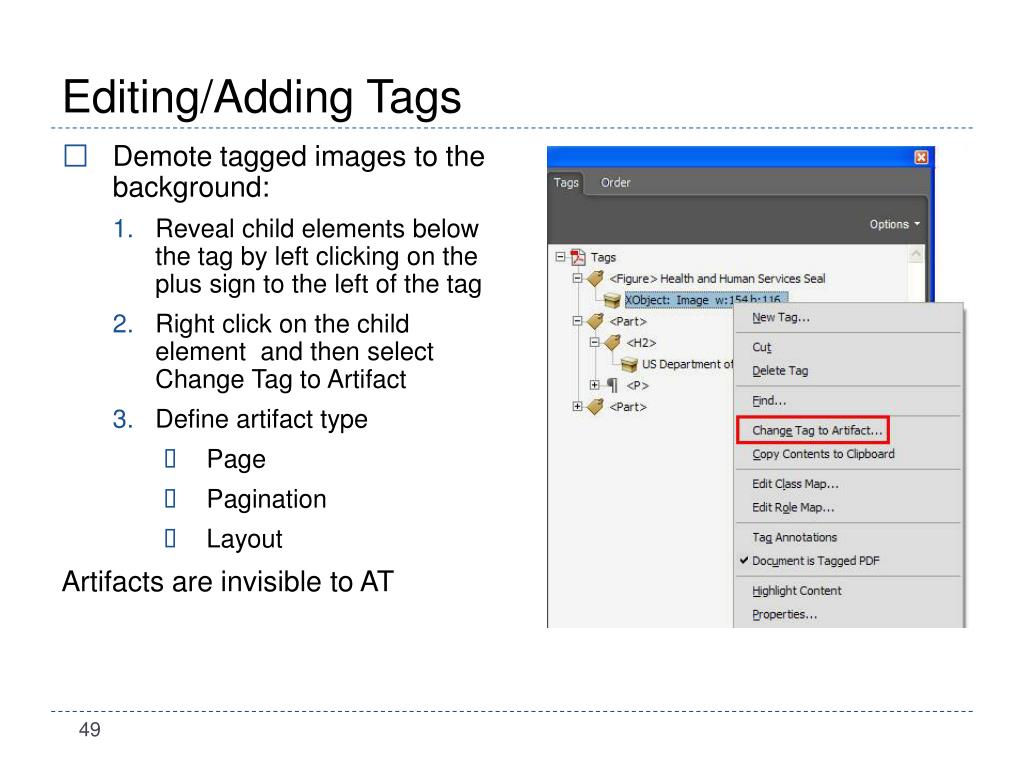Switch to the Tags tab
Viewport: 1024px width, 768px height.
pyautogui.click(x=566, y=182)
